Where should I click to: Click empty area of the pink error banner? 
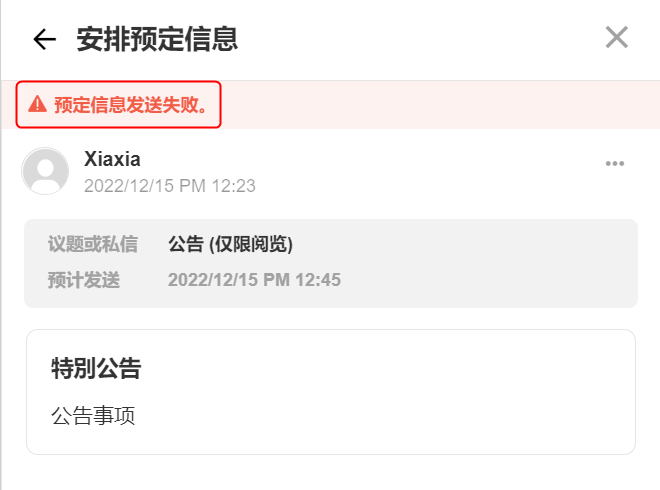click(x=440, y=104)
